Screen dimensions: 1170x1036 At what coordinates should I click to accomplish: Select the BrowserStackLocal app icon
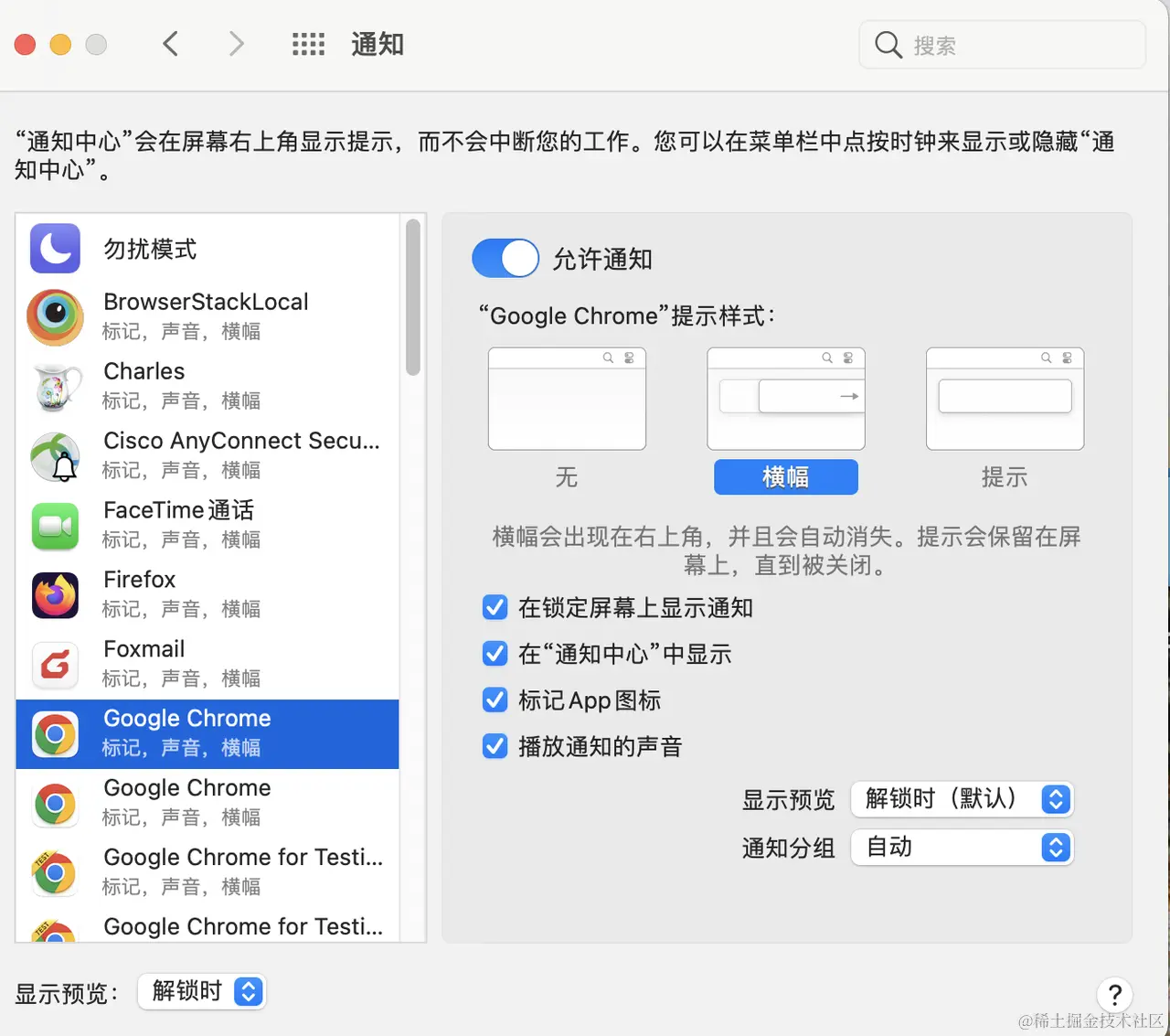55,317
